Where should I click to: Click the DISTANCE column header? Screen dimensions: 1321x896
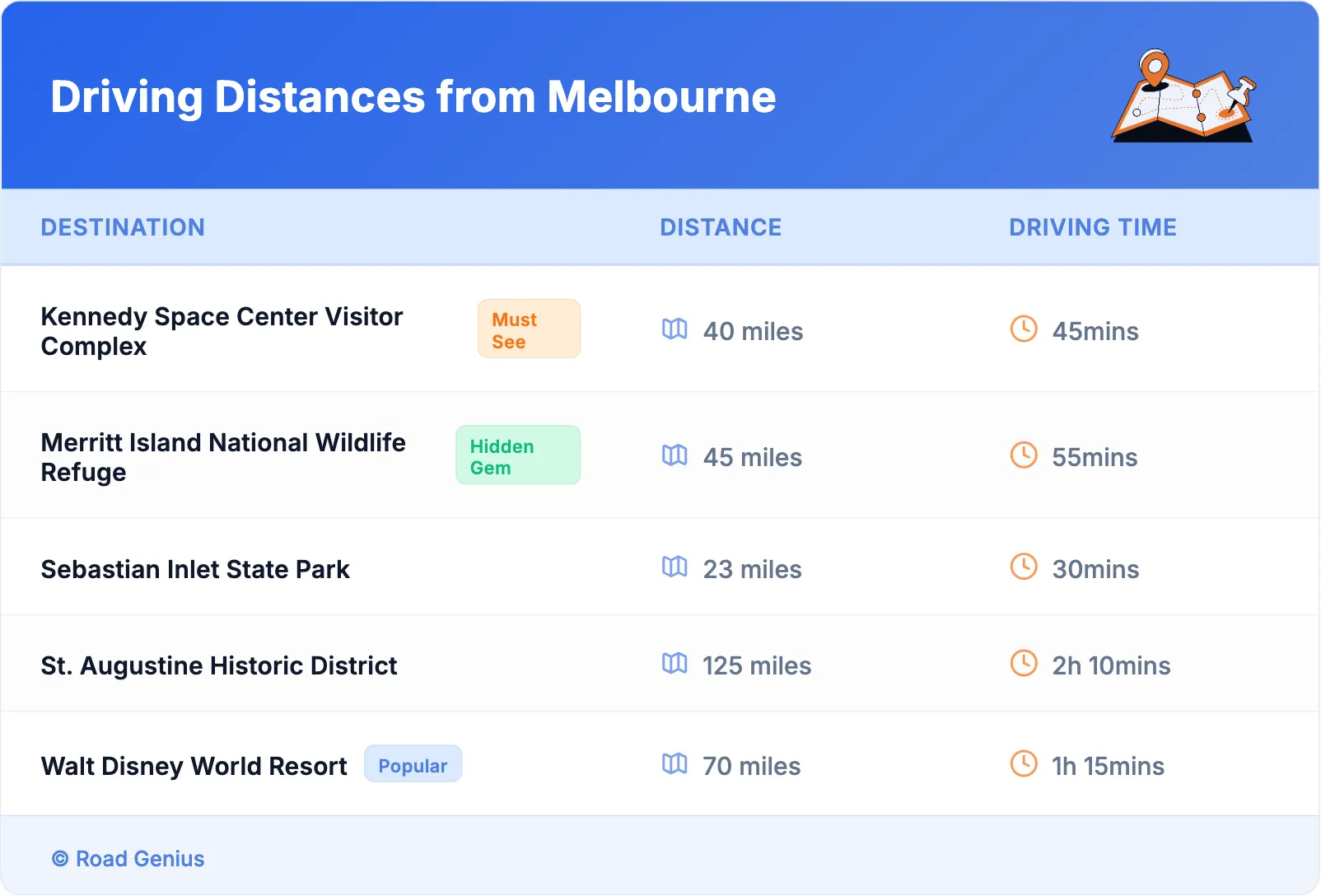point(721,227)
